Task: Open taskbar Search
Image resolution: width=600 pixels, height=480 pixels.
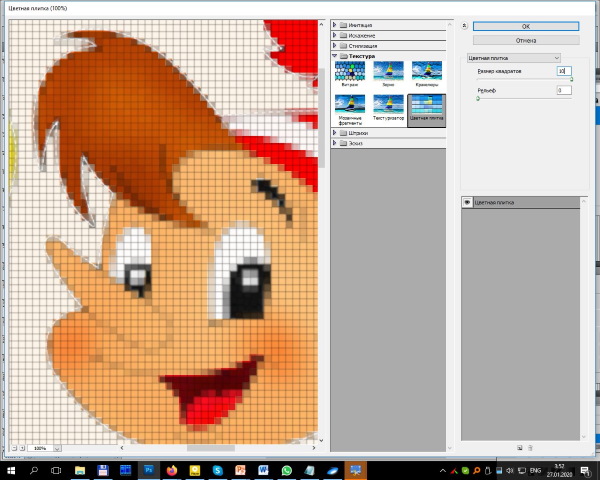Action: [x=34, y=470]
